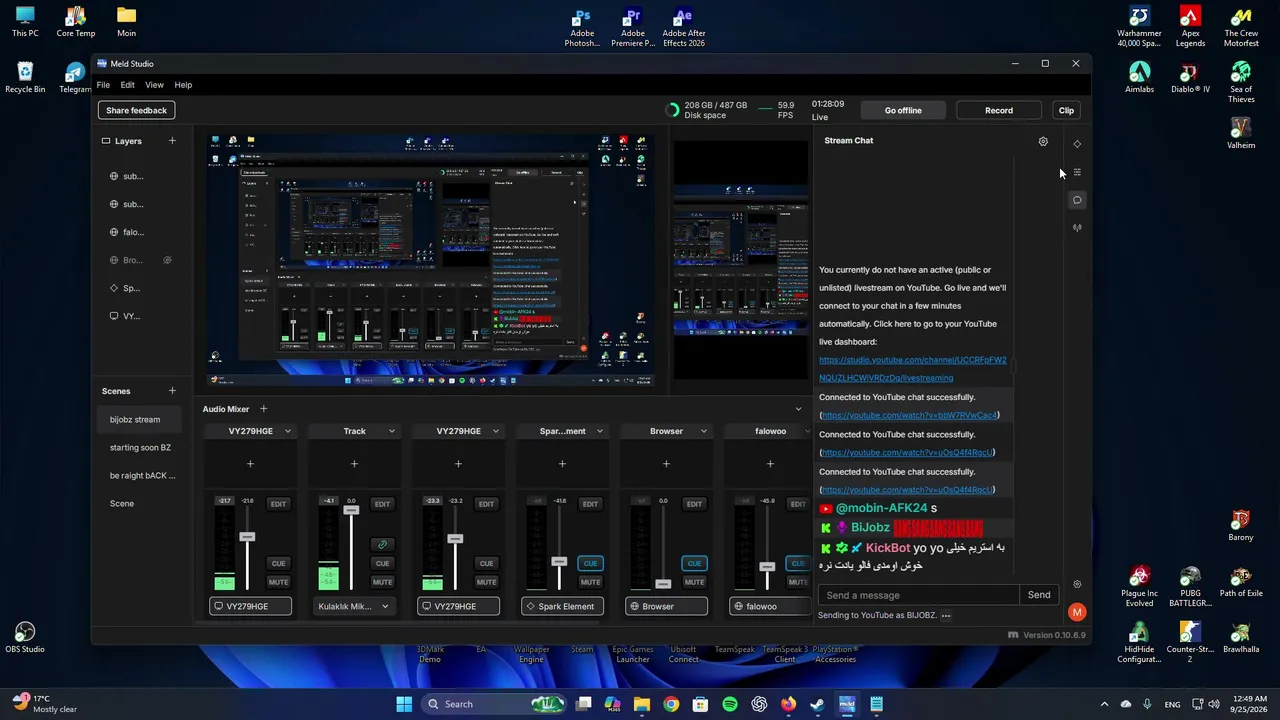Add an effect to the first VY279HGE channel
The image size is (1280, 720).
(250, 464)
